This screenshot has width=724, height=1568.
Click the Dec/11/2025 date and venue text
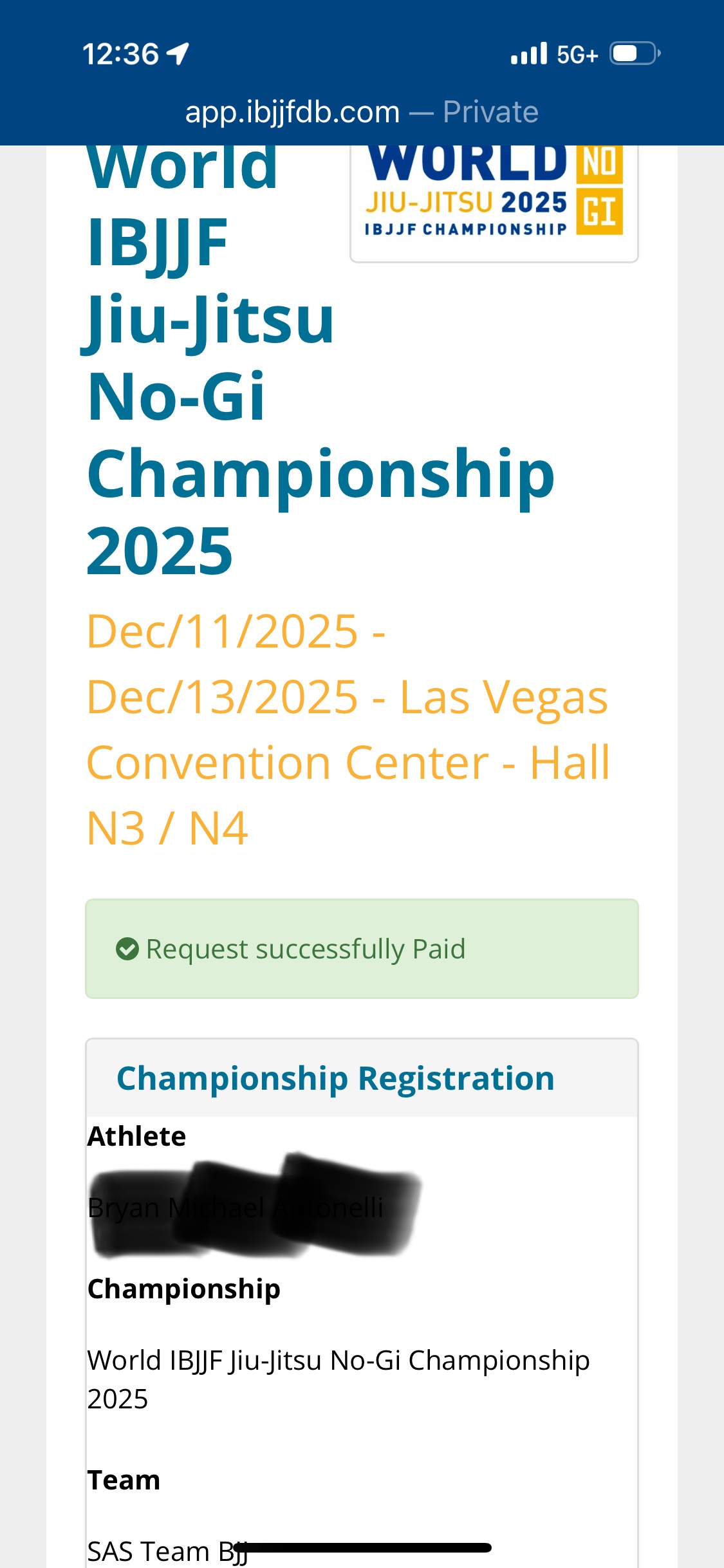pyautogui.click(x=348, y=729)
